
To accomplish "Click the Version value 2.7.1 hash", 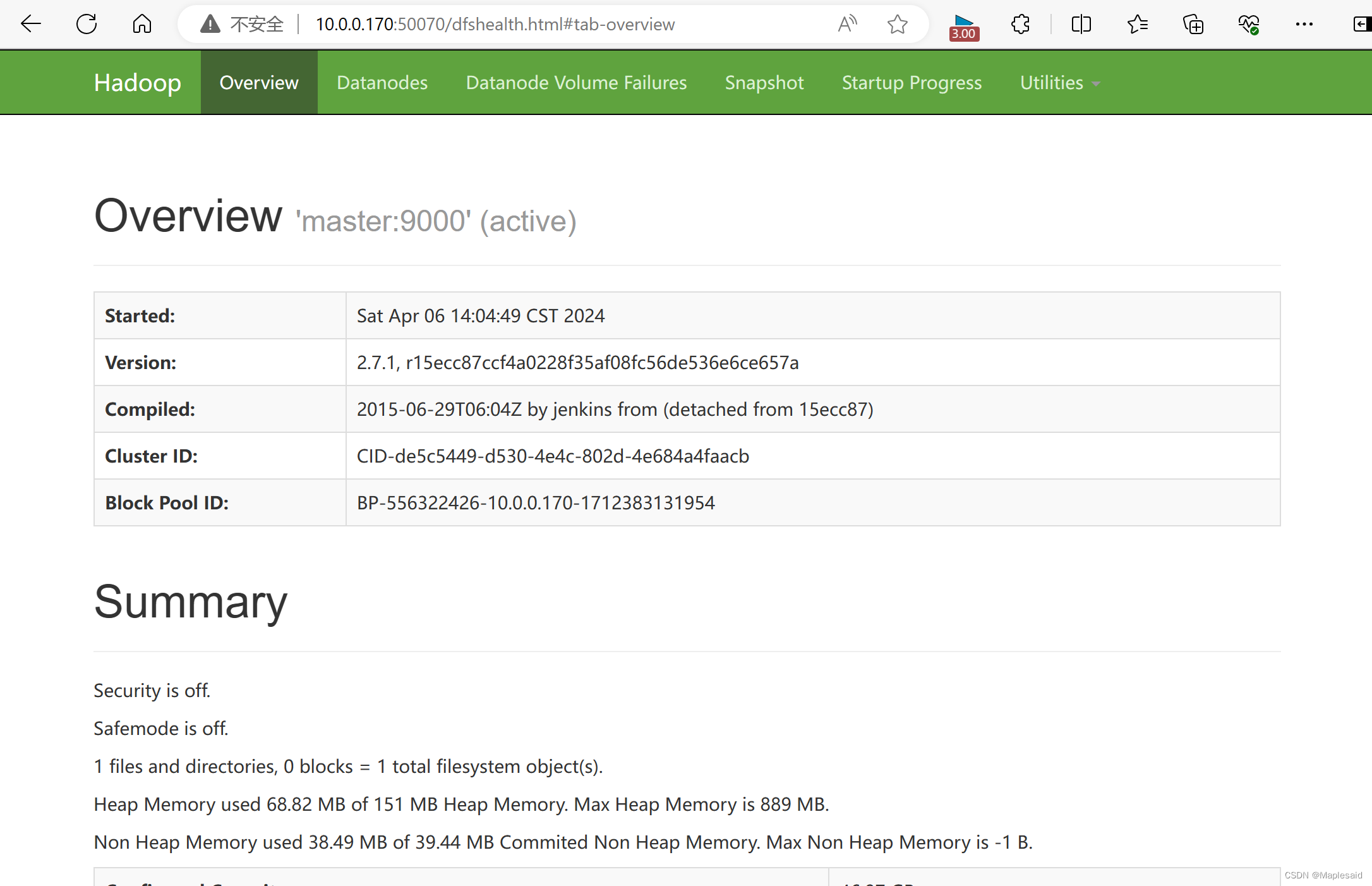I will [x=577, y=362].
